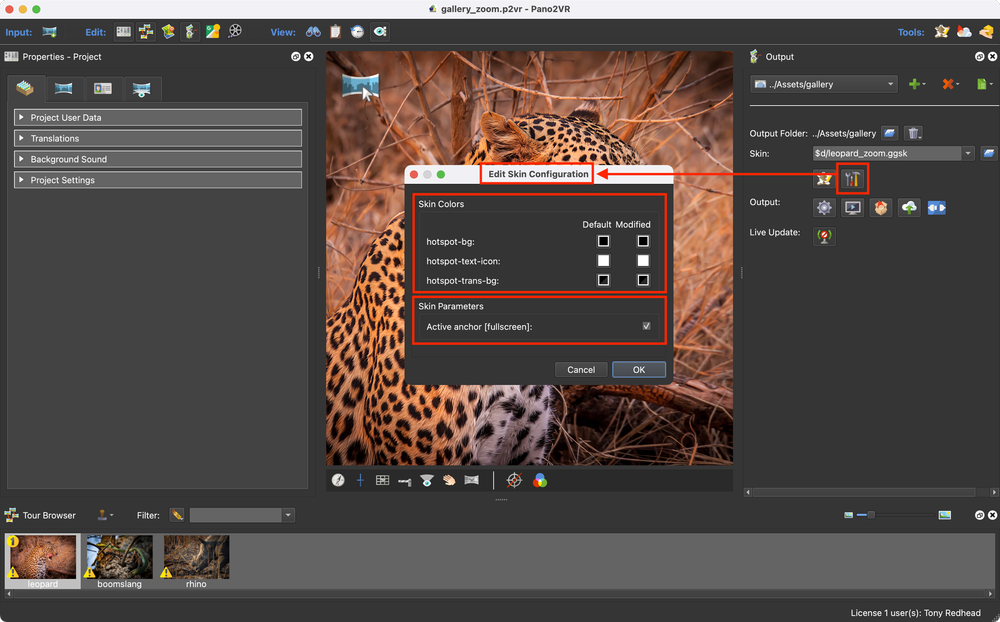Click the color wheel viewer icon
Screen dimensions: 1000x622
[x=540, y=480]
